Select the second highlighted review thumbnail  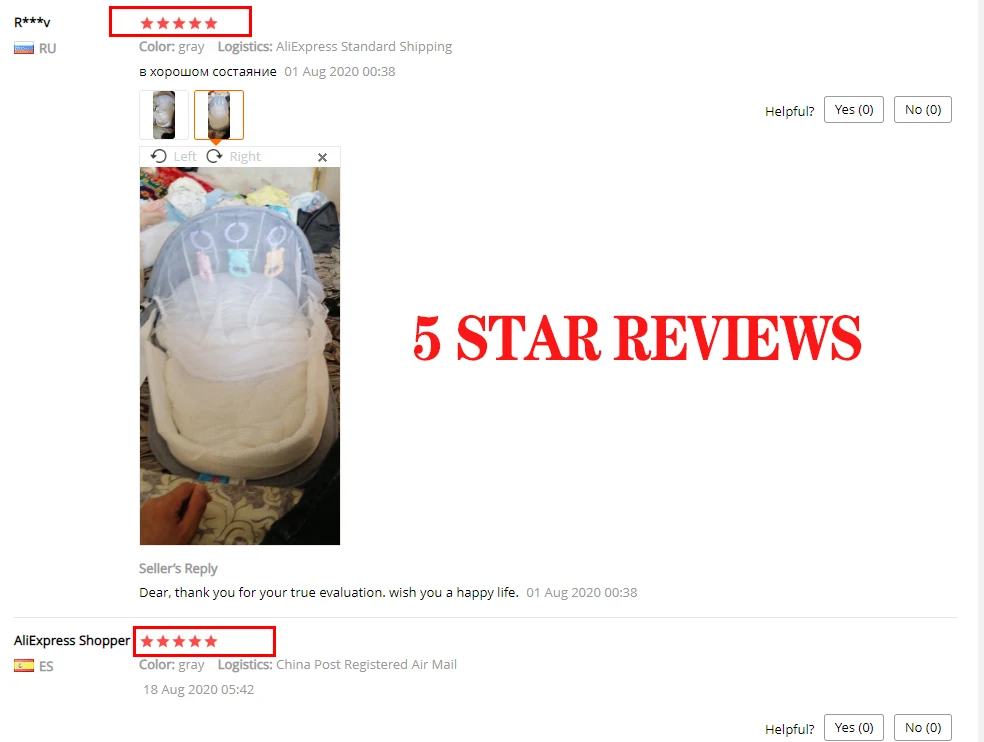point(219,115)
